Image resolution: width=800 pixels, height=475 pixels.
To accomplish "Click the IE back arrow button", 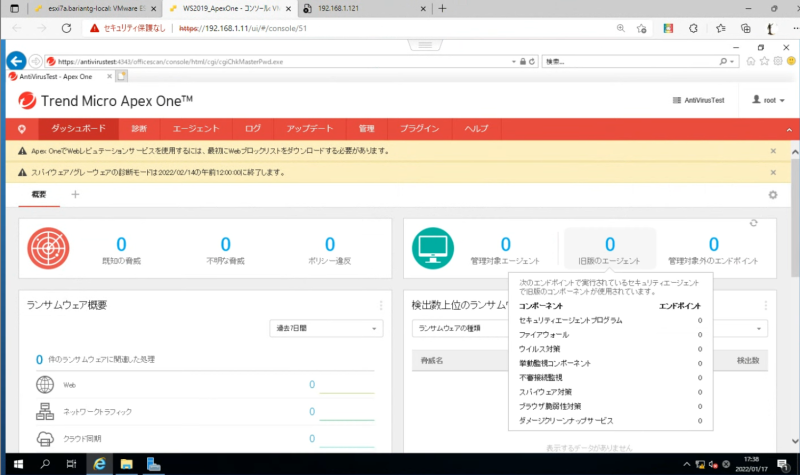I will [16, 61].
